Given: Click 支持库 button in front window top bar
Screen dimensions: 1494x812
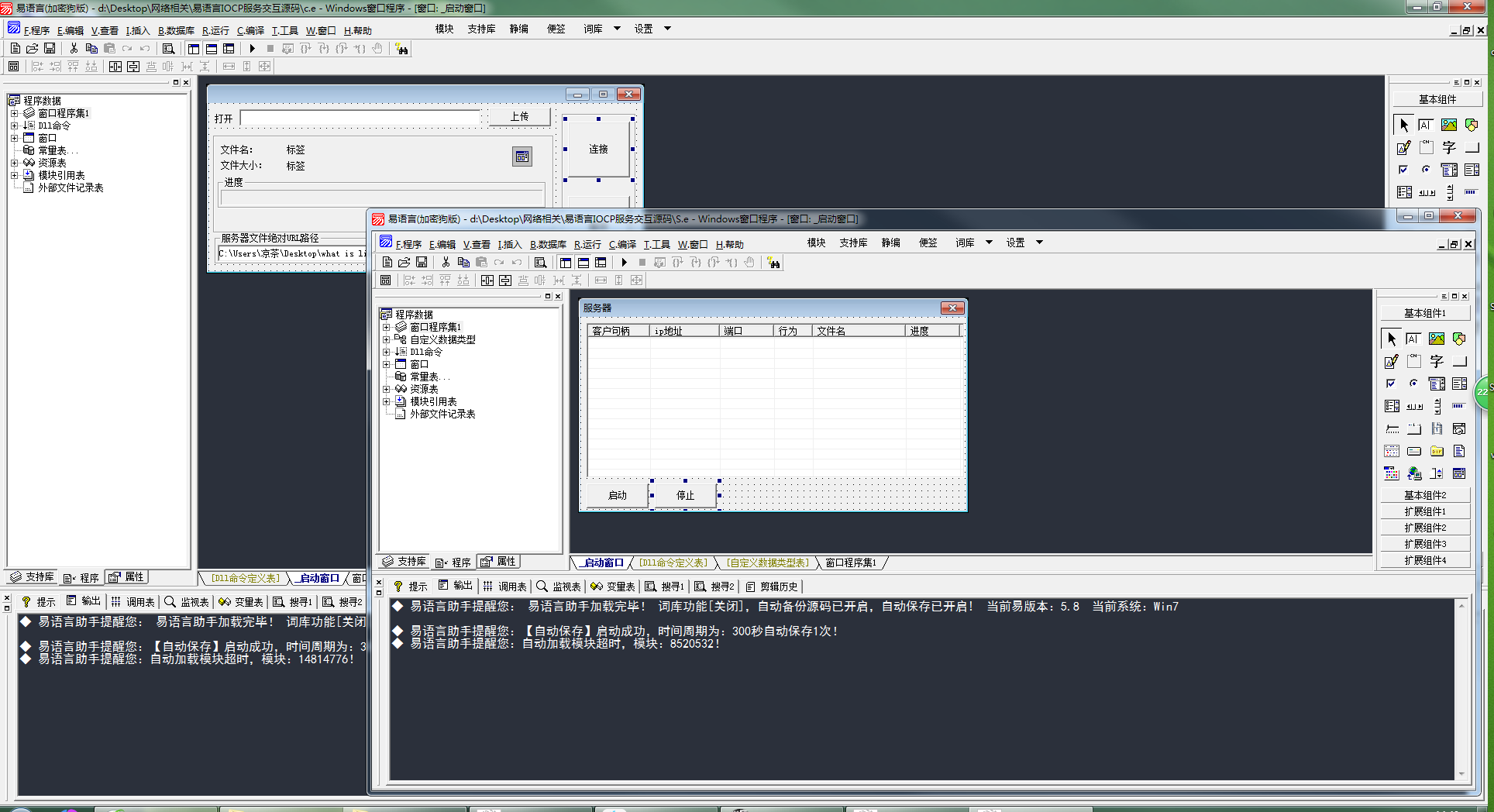Looking at the screenshot, I should [853, 243].
